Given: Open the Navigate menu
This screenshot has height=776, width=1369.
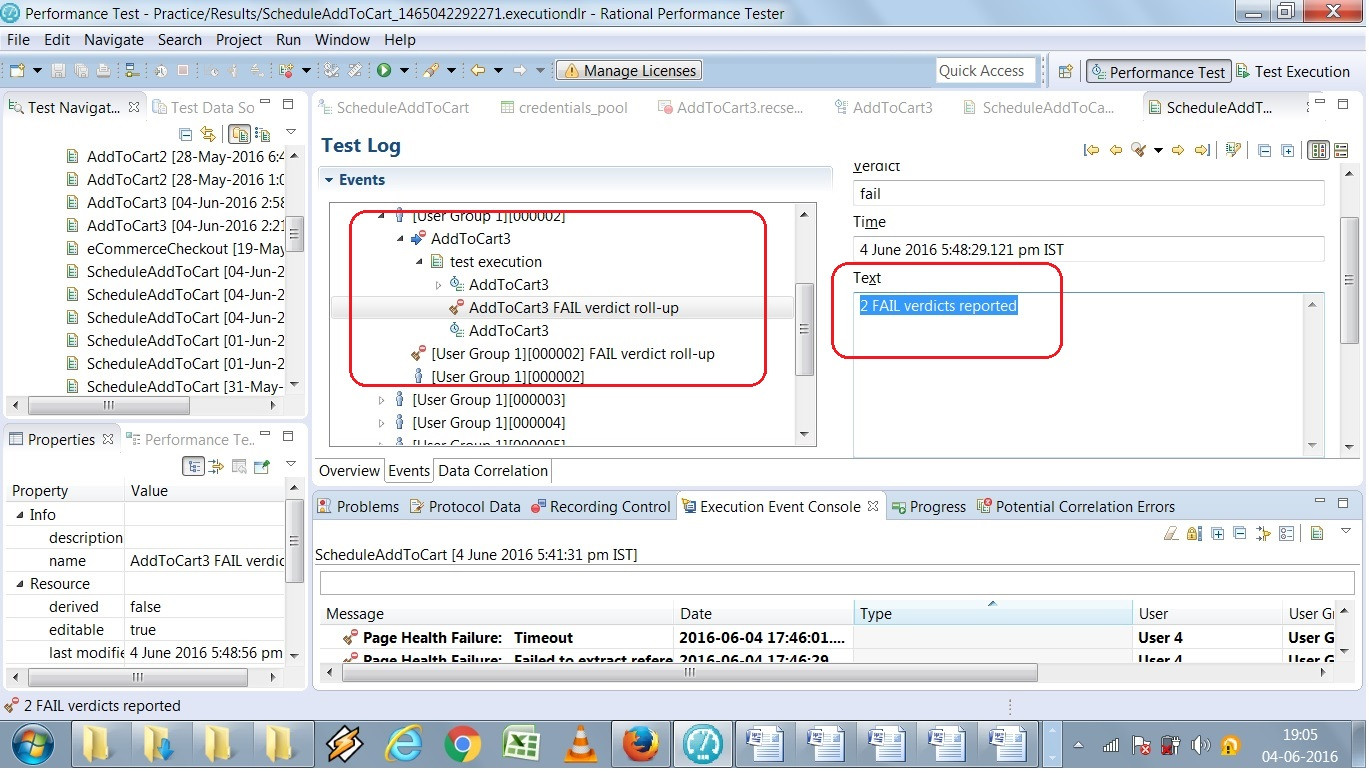Looking at the screenshot, I should coord(114,40).
